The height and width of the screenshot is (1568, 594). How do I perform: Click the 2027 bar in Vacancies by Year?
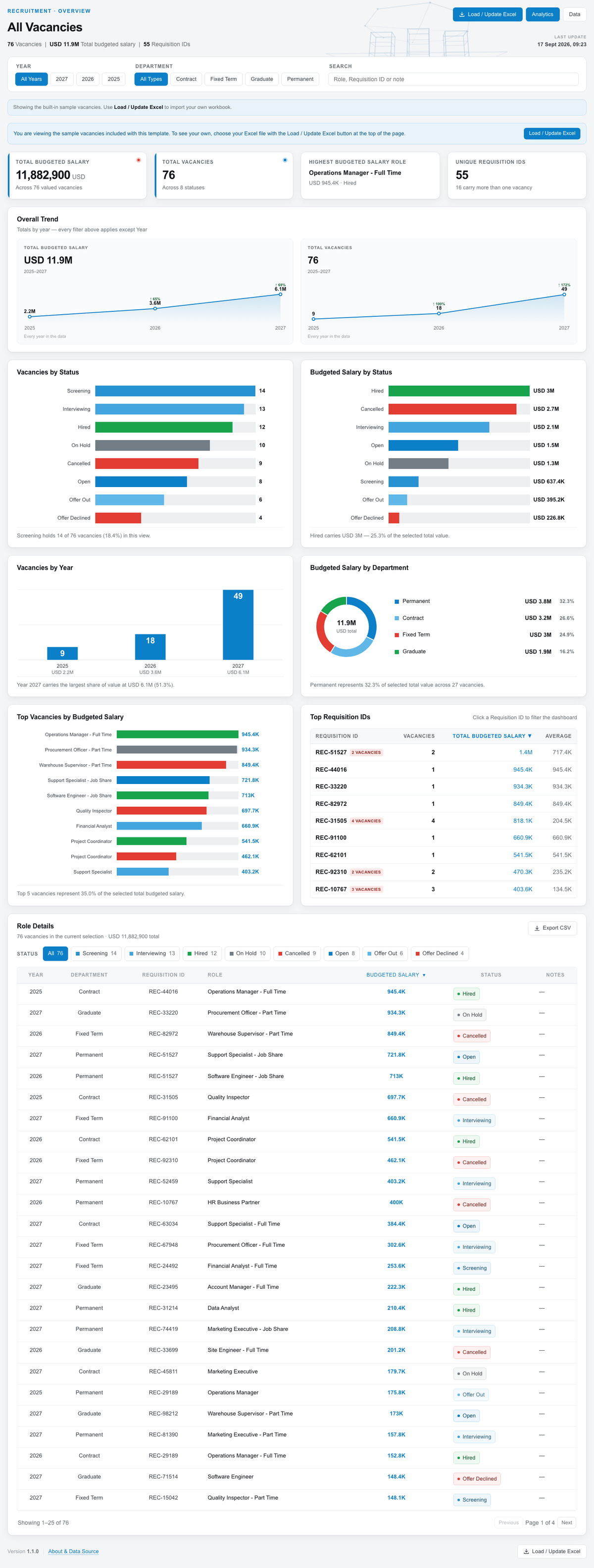click(238, 625)
